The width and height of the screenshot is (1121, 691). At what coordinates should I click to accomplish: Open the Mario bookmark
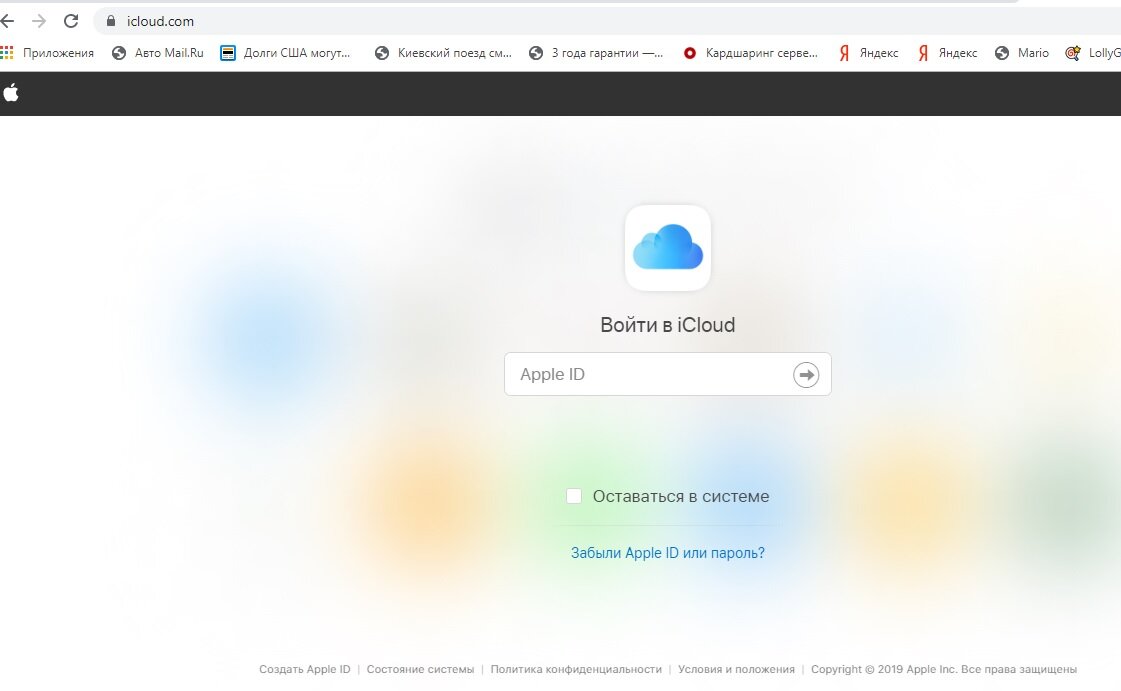[x=1022, y=53]
